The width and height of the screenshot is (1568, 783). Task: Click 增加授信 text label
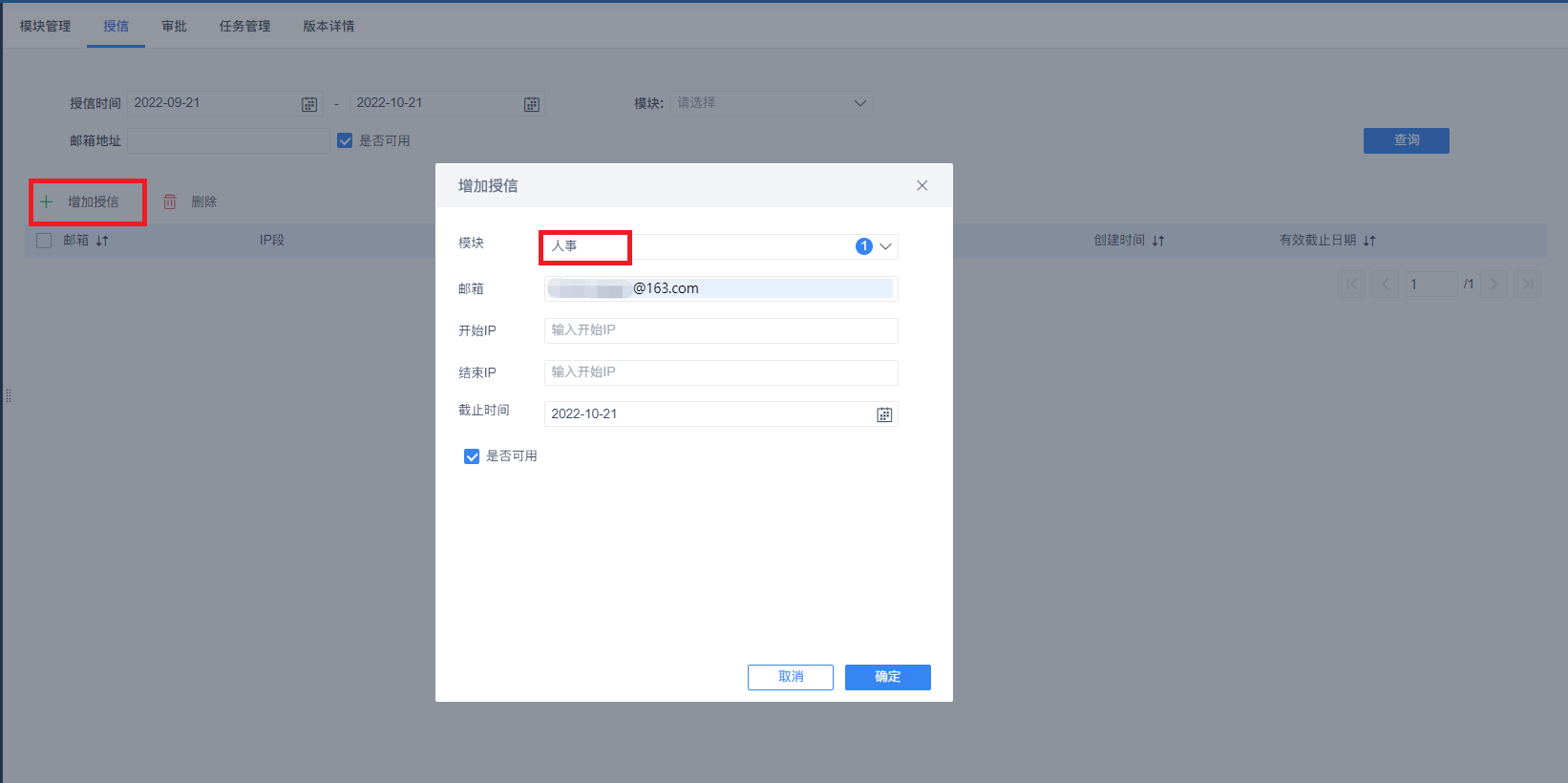[94, 201]
